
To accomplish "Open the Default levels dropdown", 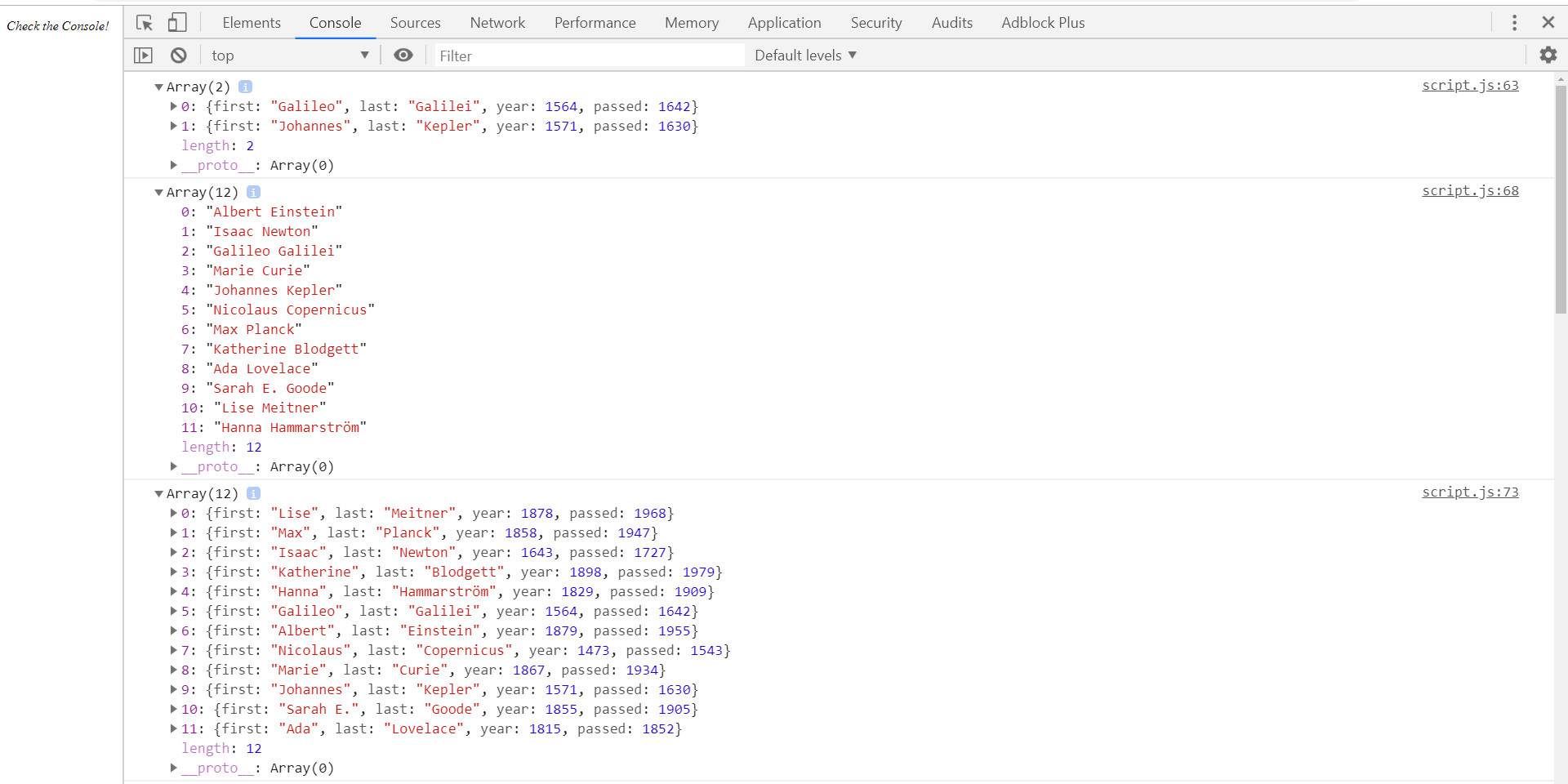I will click(x=805, y=56).
